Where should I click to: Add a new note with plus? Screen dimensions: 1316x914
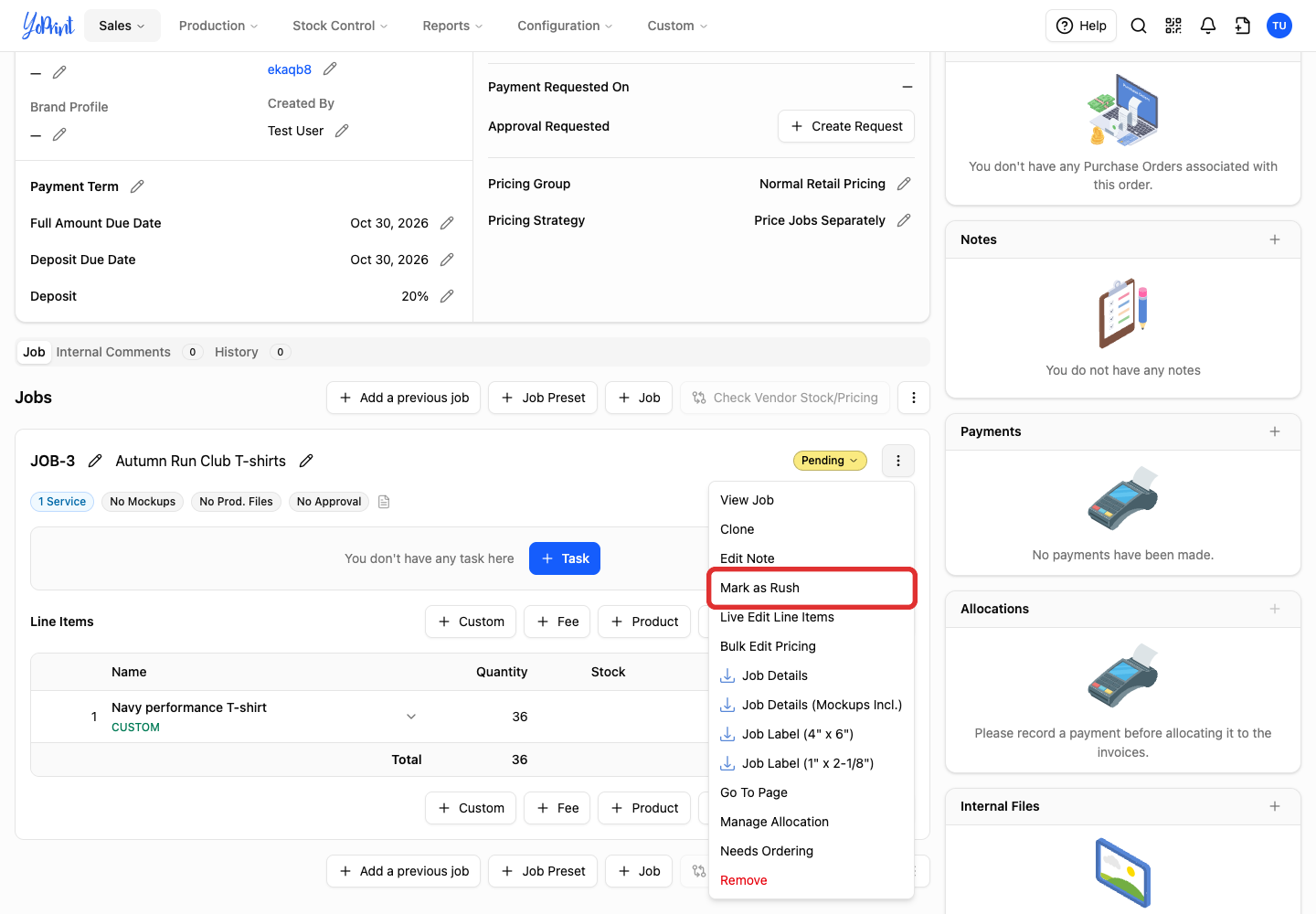click(1275, 239)
